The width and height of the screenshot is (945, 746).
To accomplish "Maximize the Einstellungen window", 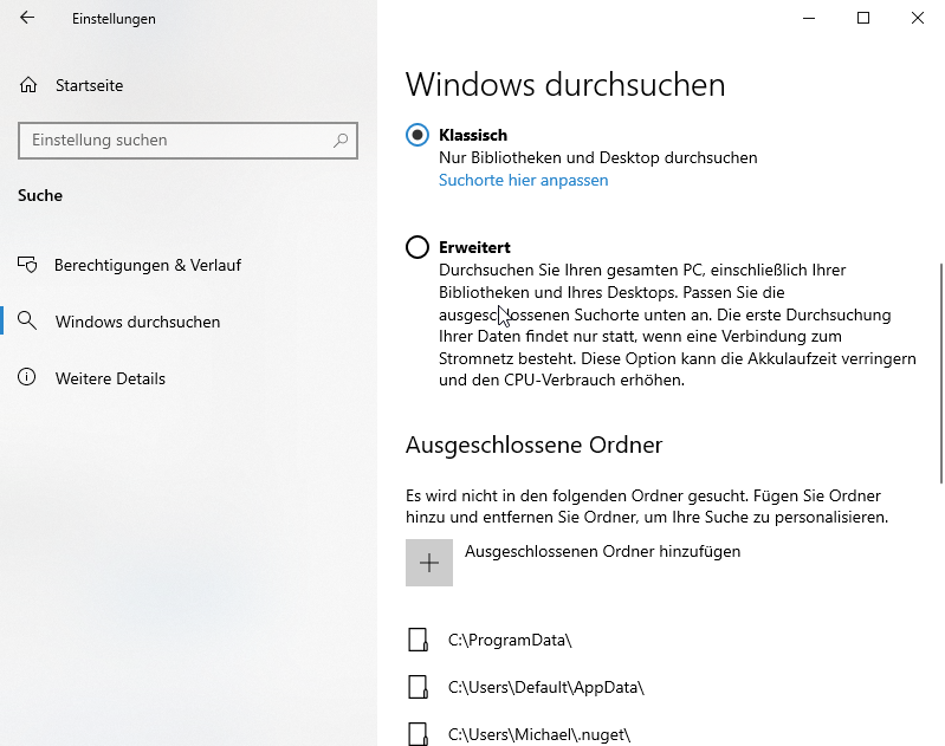I will click(x=863, y=18).
